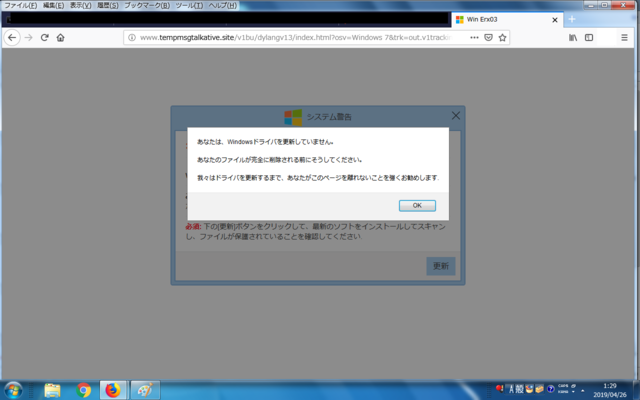This screenshot has width=640, height=400.
Task: Toggle the IME CAPS indicator
Action: click(x=563, y=386)
